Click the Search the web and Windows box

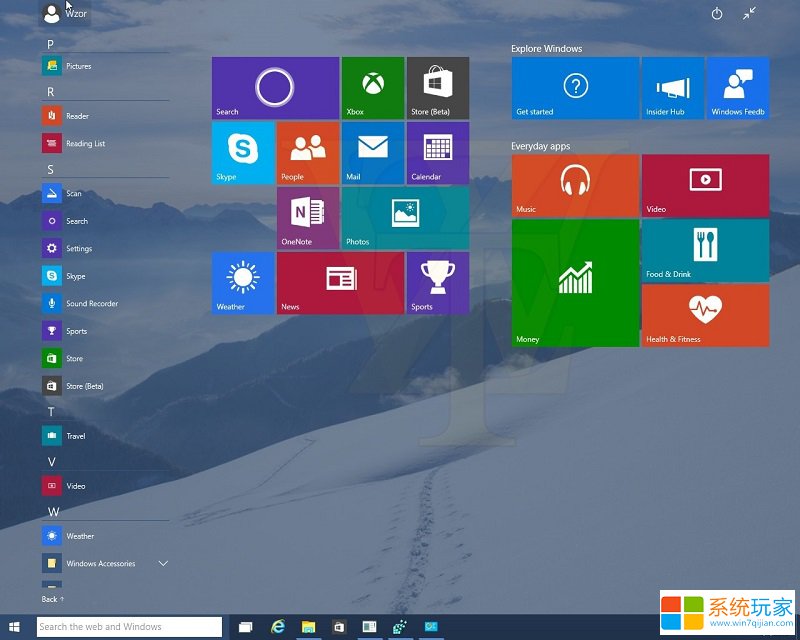pyautogui.click(x=130, y=627)
